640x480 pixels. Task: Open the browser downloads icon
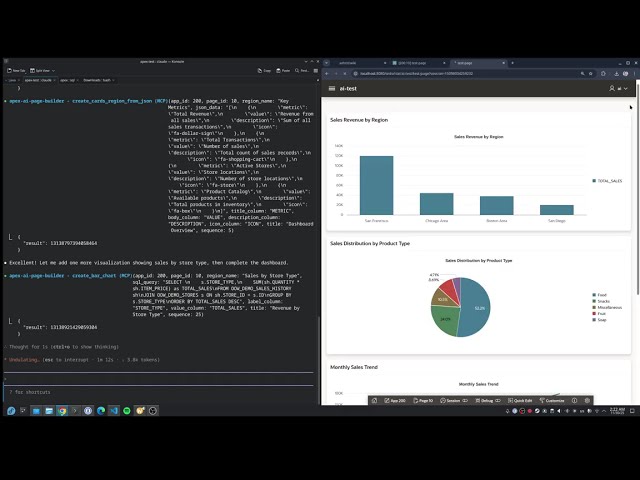(x=616, y=73)
